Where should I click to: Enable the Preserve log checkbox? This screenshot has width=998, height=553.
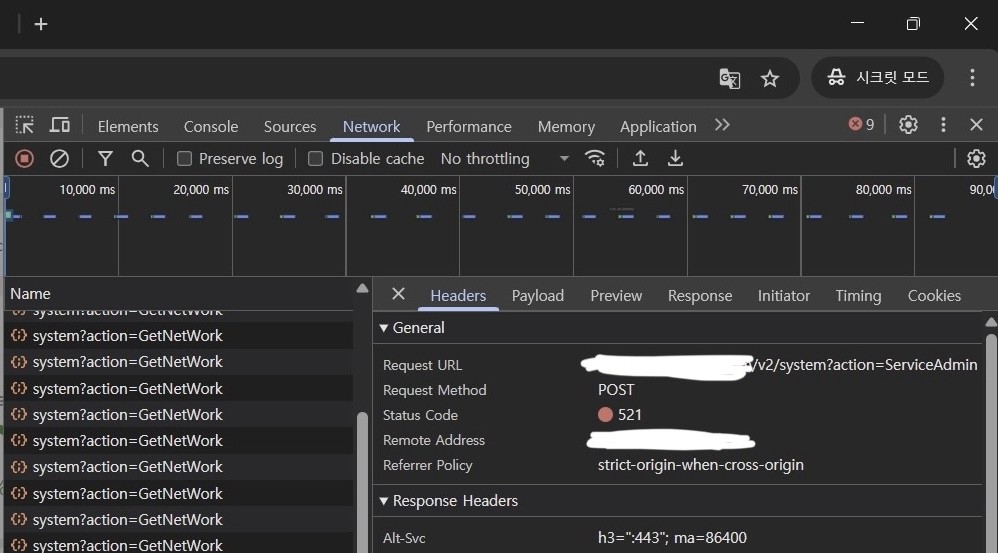(x=184, y=158)
